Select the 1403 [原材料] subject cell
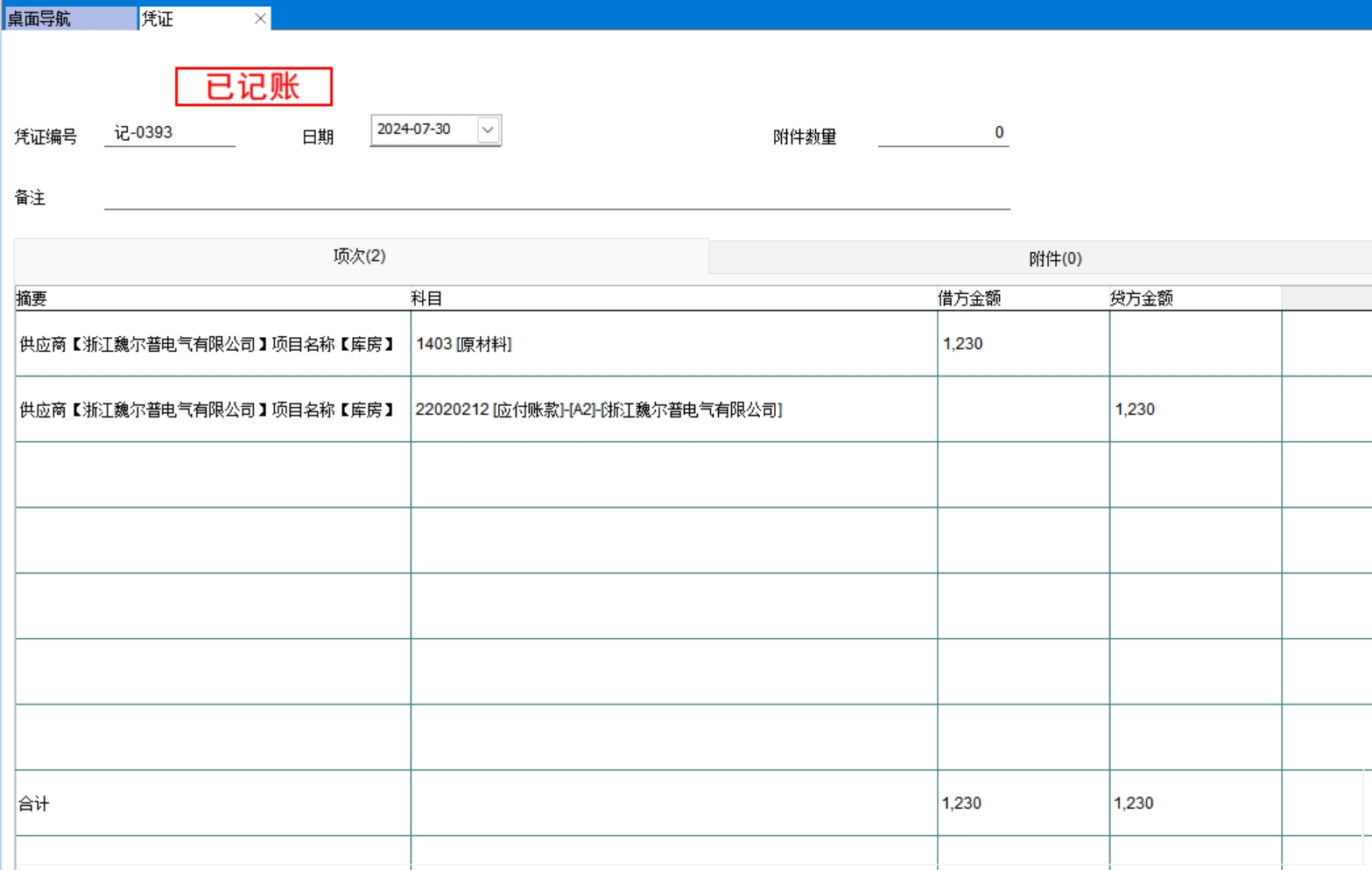 672,344
